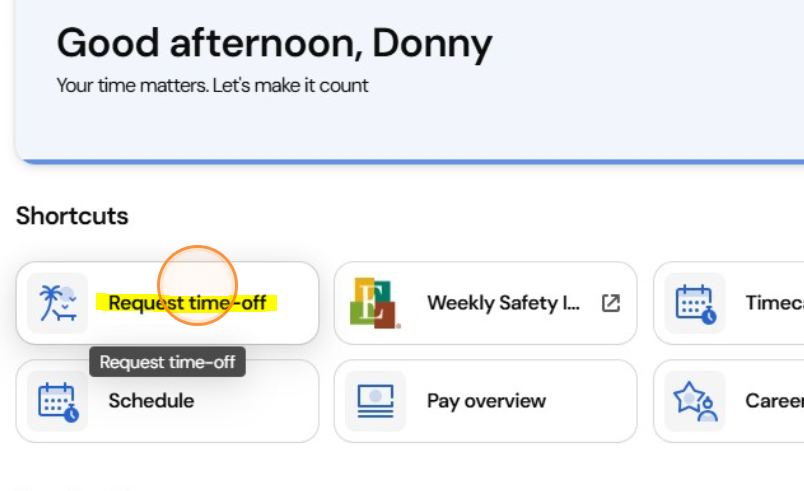The height and width of the screenshot is (491, 804).
Task: Click the external link arrow icon
Action: 611,303
